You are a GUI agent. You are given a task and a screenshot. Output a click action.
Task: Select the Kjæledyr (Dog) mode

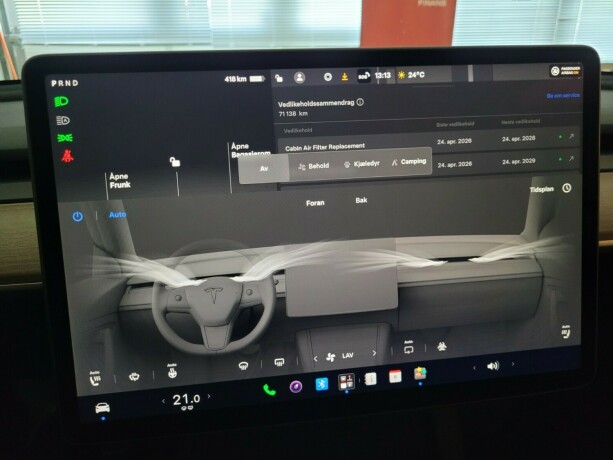[x=362, y=164]
